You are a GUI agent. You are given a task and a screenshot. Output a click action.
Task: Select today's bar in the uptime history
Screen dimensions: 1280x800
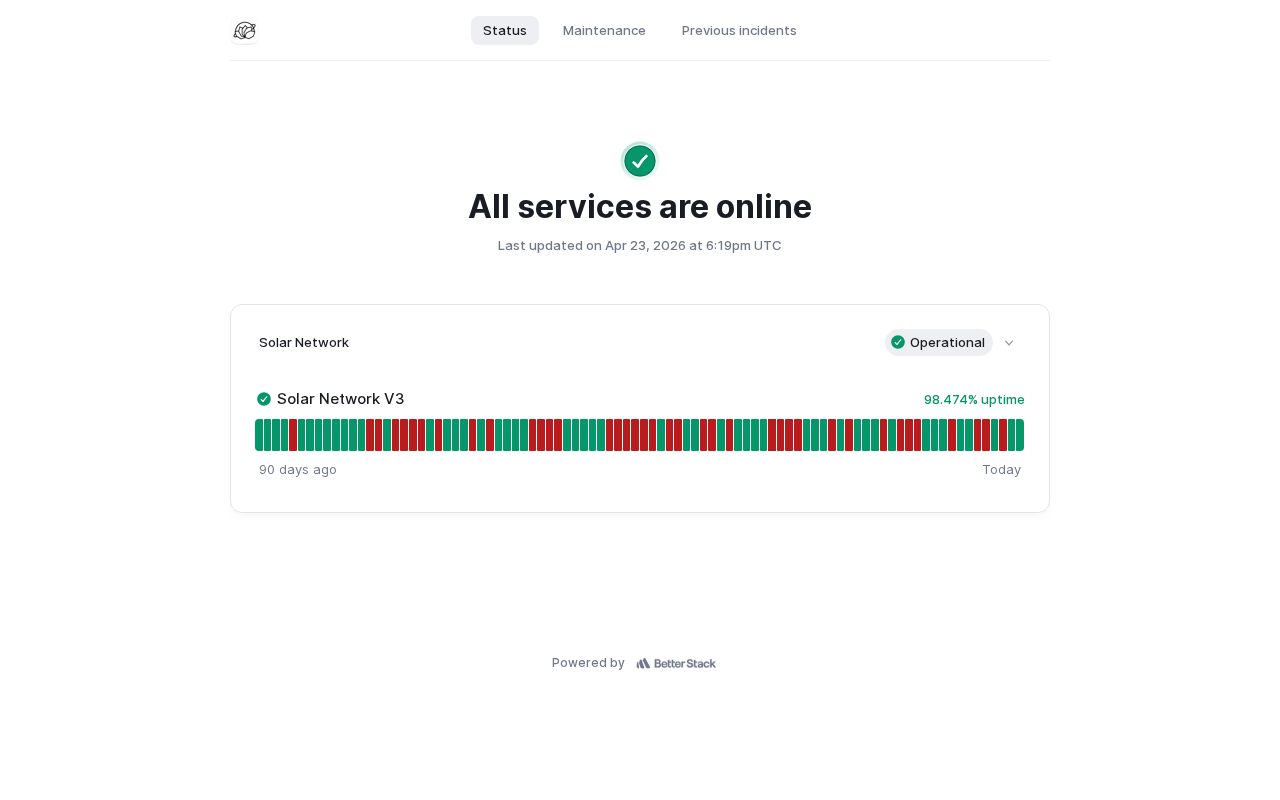(1020, 435)
